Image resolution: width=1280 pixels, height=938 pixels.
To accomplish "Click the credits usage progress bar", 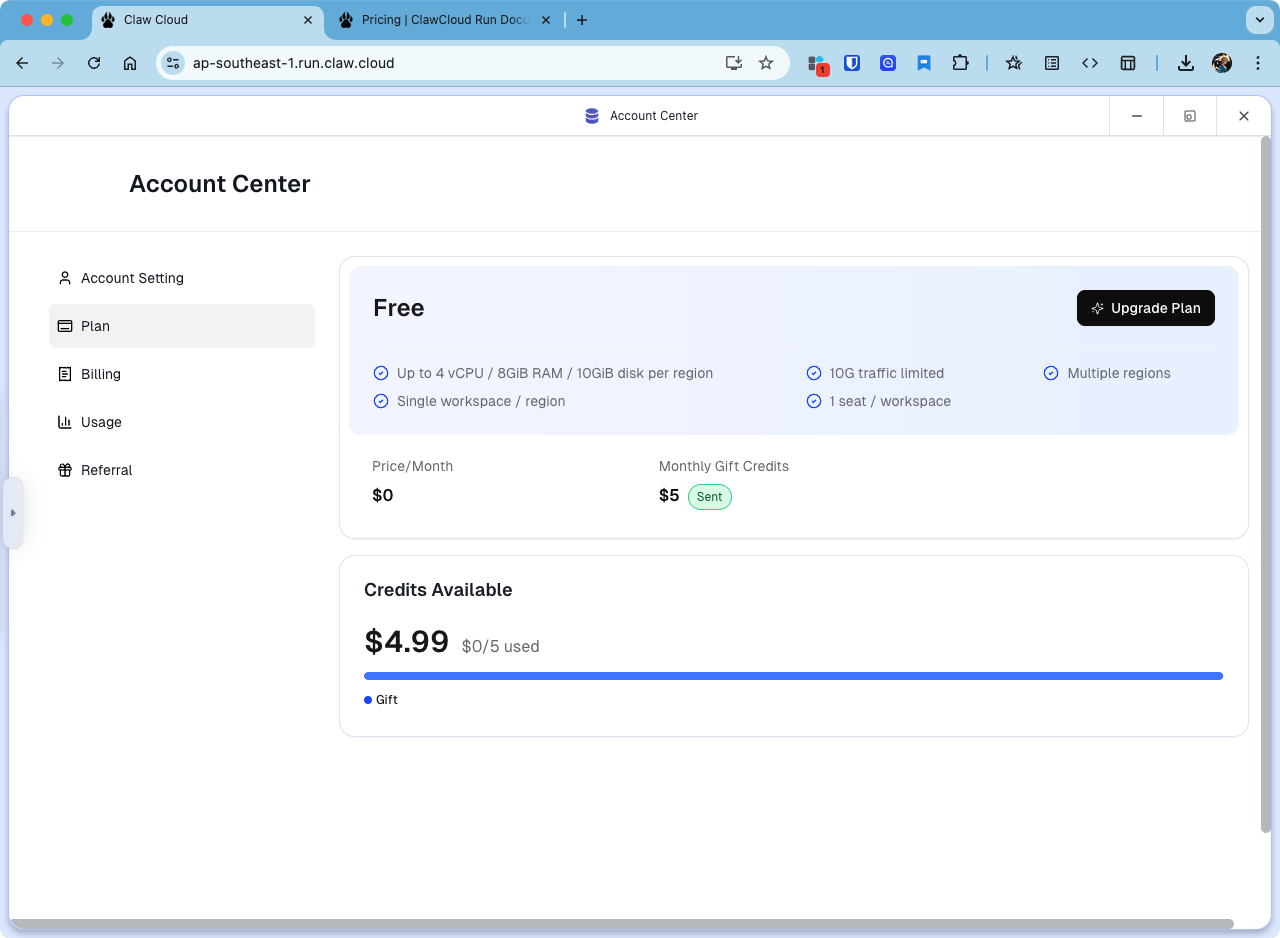I will (x=793, y=676).
